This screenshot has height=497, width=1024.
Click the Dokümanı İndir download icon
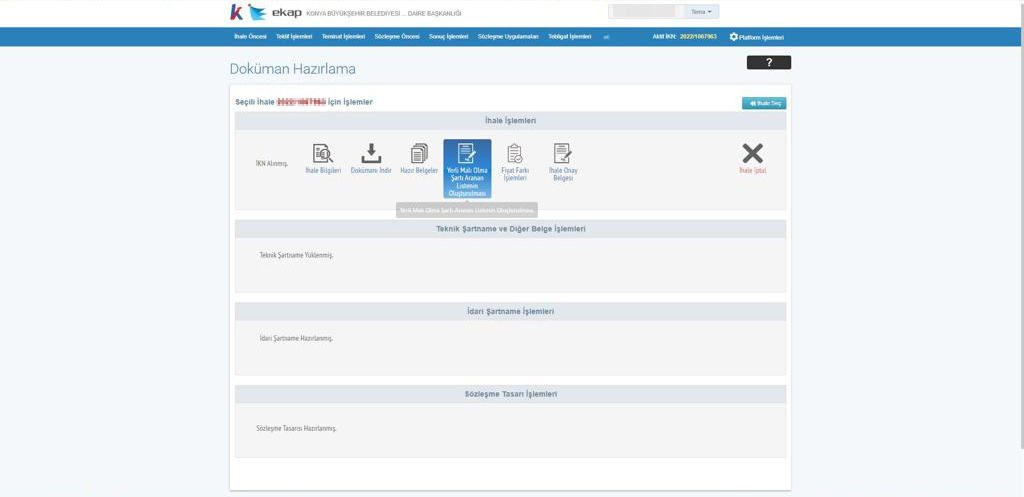tap(371, 154)
